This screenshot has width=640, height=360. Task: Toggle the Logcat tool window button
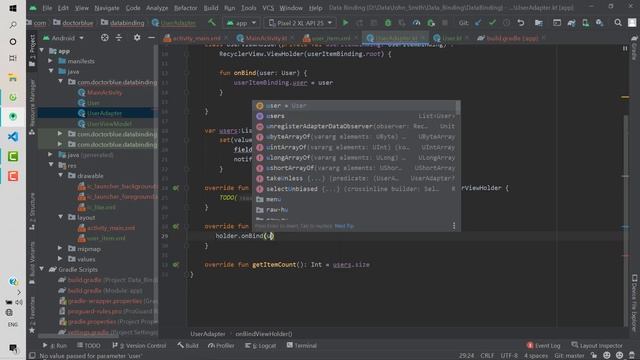pyautogui.click(x=260, y=345)
